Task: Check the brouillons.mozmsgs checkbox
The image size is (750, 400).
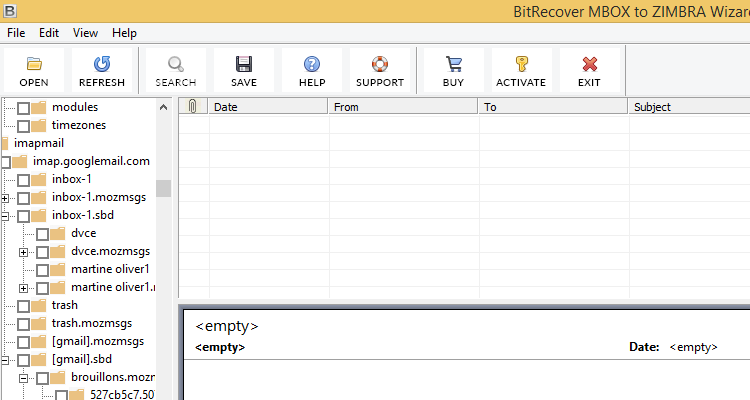Action: coord(43,378)
